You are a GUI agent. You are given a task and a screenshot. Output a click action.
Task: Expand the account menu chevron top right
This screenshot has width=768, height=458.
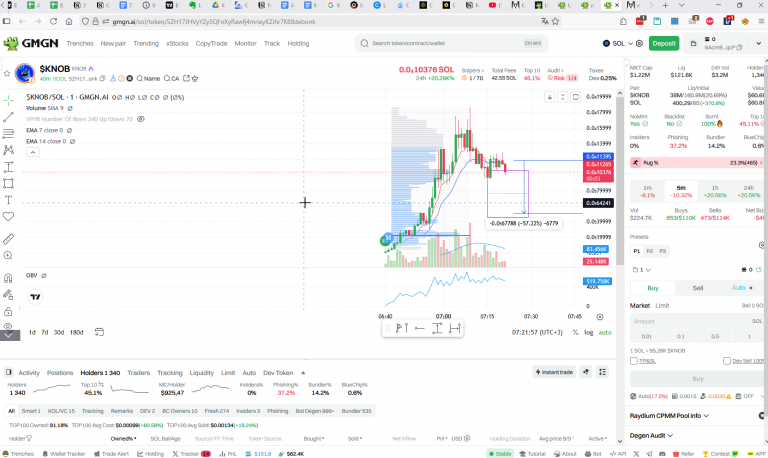[759, 44]
